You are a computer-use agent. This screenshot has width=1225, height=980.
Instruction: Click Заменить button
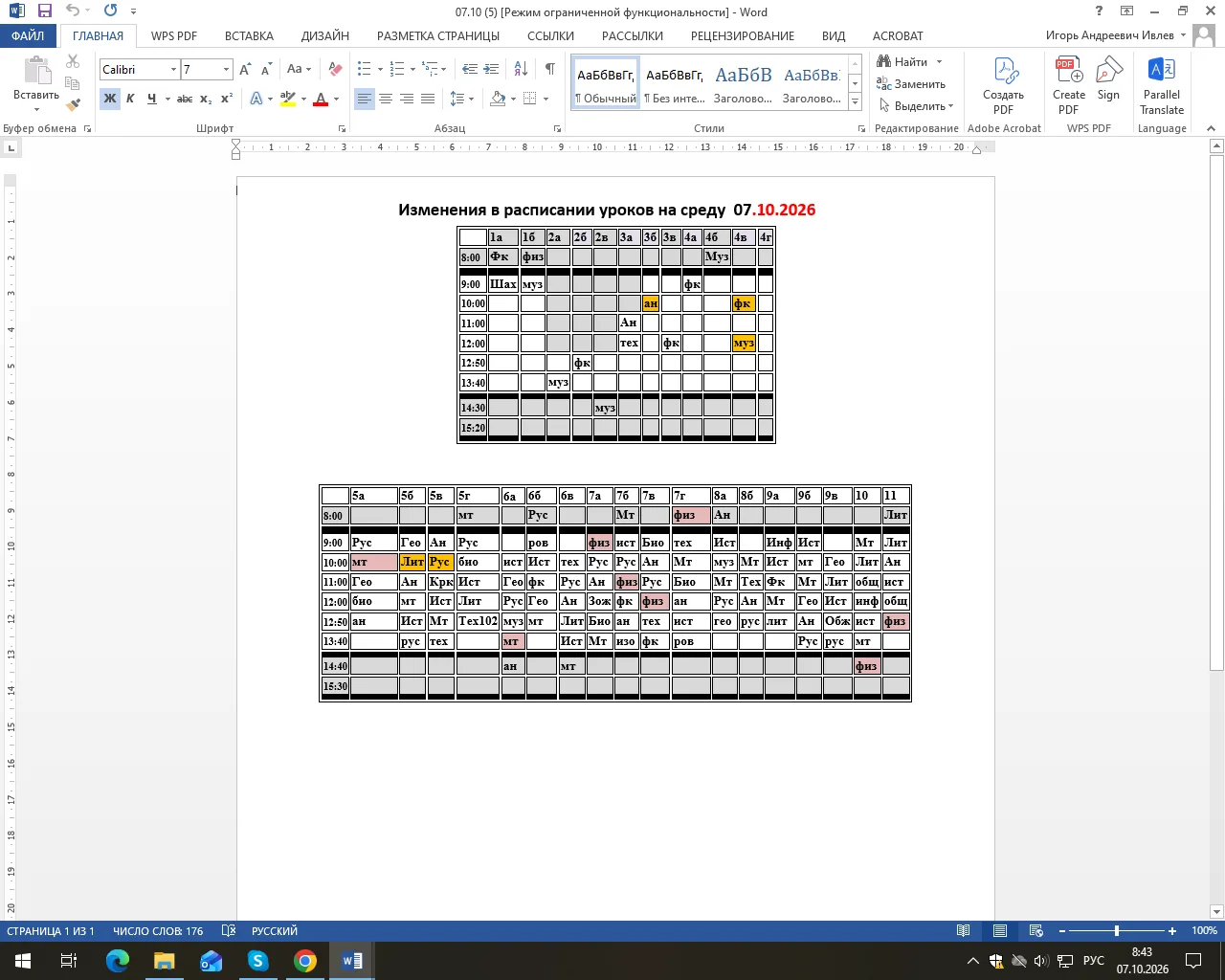point(911,83)
